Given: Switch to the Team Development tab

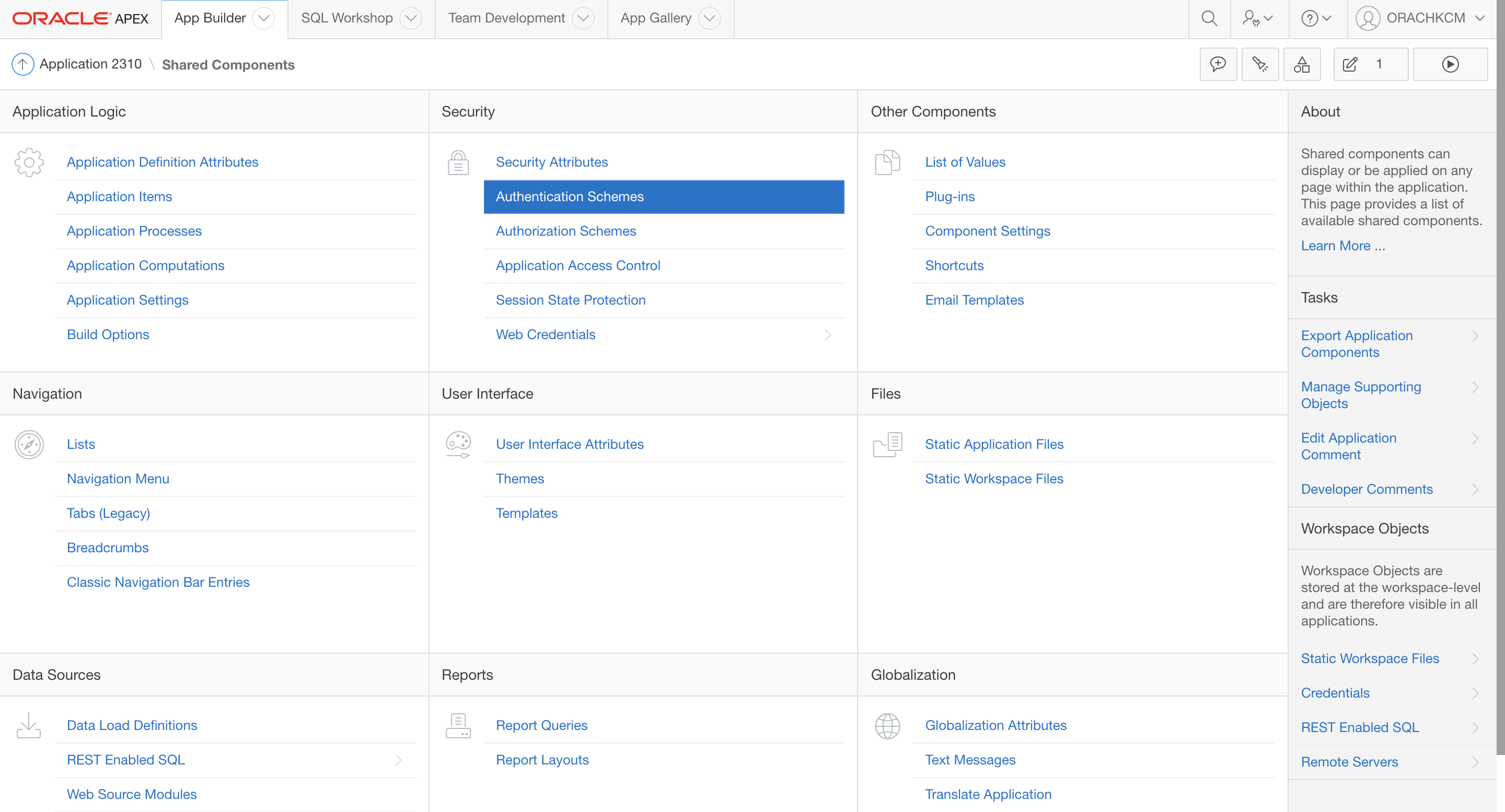Looking at the screenshot, I should point(506,19).
